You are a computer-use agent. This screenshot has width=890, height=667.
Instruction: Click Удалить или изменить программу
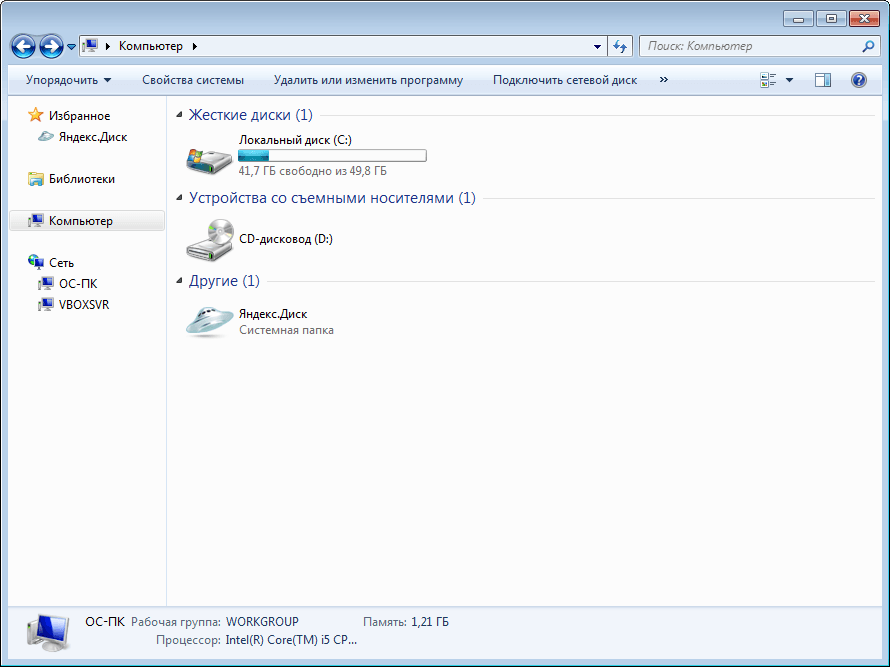tap(368, 80)
